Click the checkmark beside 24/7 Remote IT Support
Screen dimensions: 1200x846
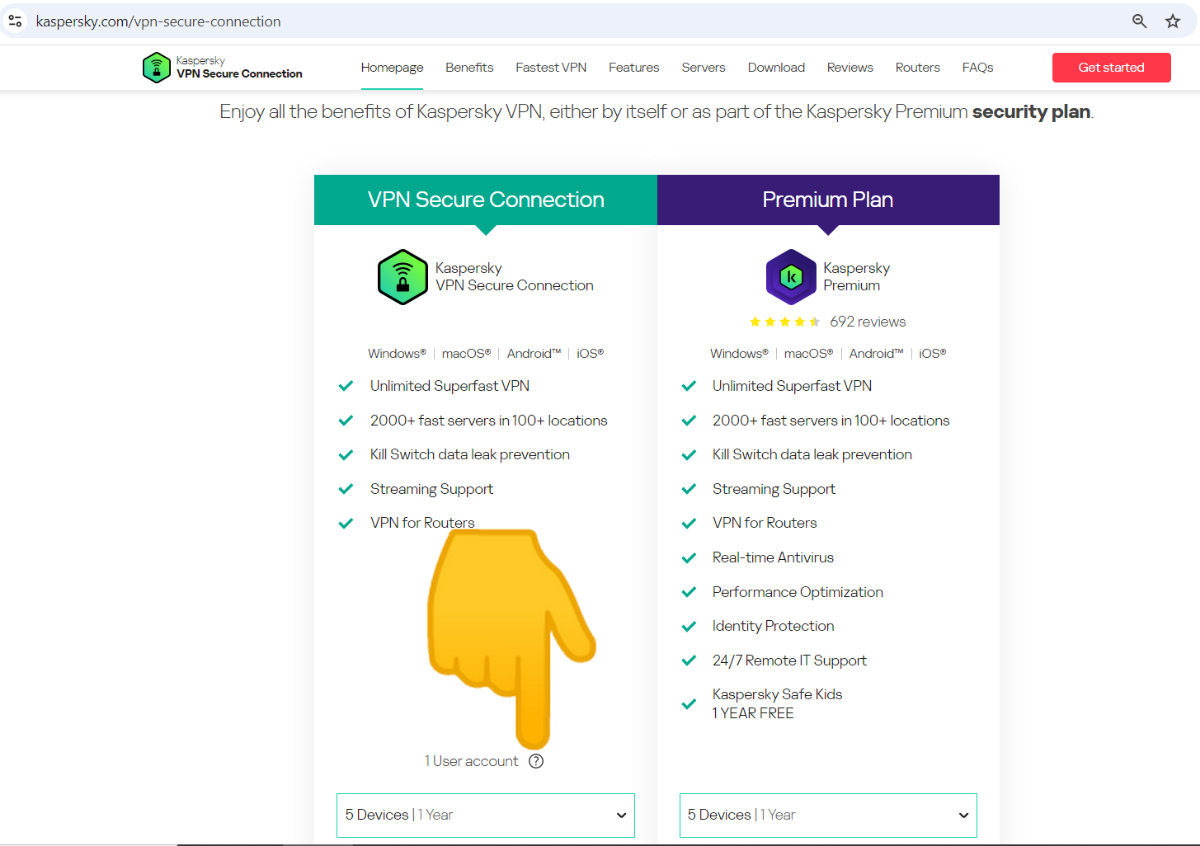pos(689,661)
